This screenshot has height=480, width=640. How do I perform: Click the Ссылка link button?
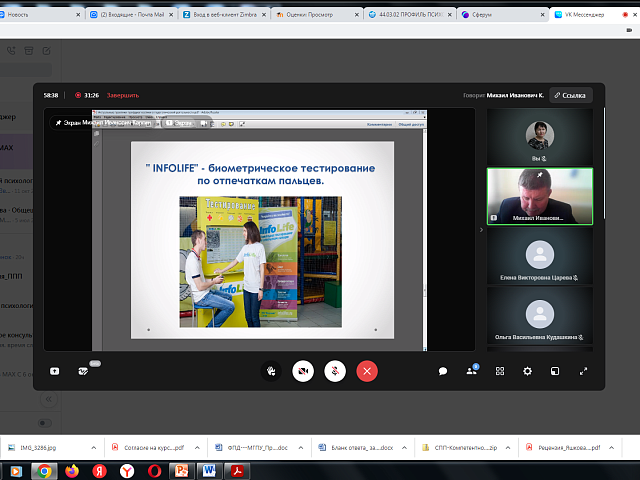pyautogui.click(x=570, y=95)
